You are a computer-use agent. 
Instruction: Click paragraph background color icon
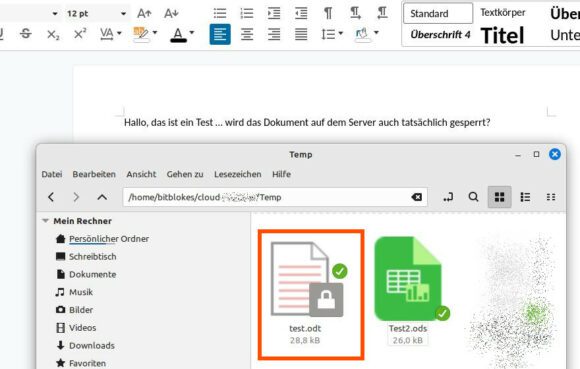click(x=362, y=34)
